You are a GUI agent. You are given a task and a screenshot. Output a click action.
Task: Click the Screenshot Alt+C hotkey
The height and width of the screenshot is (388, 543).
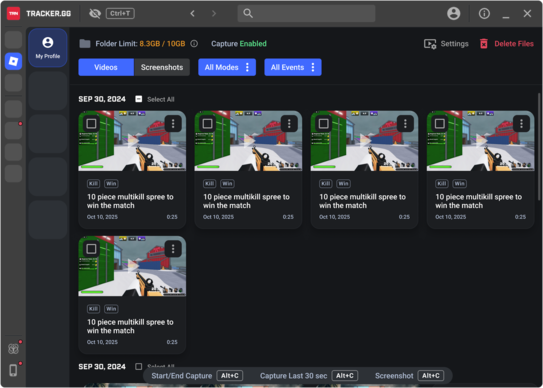tap(409, 376)
